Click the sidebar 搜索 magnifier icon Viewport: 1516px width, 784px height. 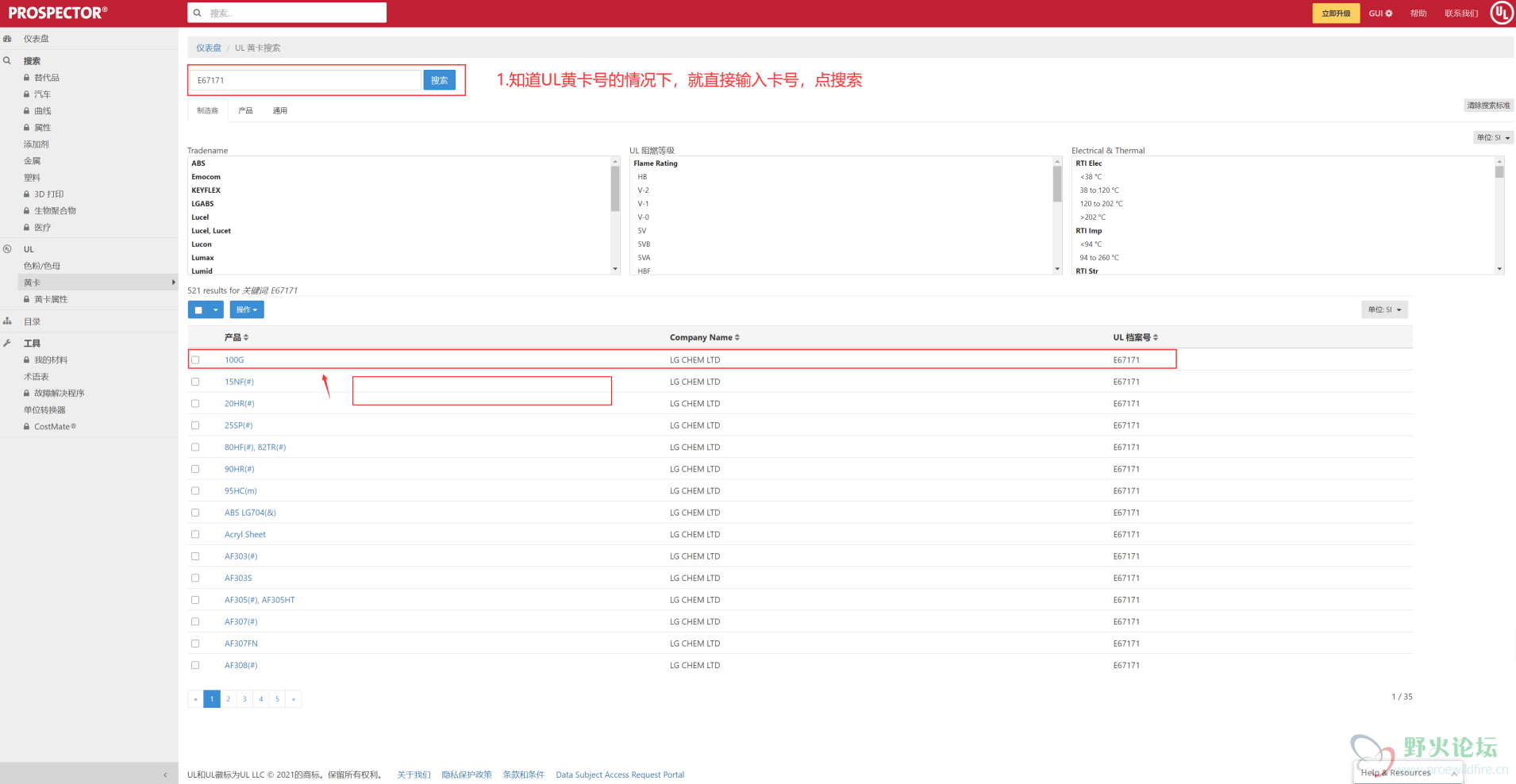[7, 60]
